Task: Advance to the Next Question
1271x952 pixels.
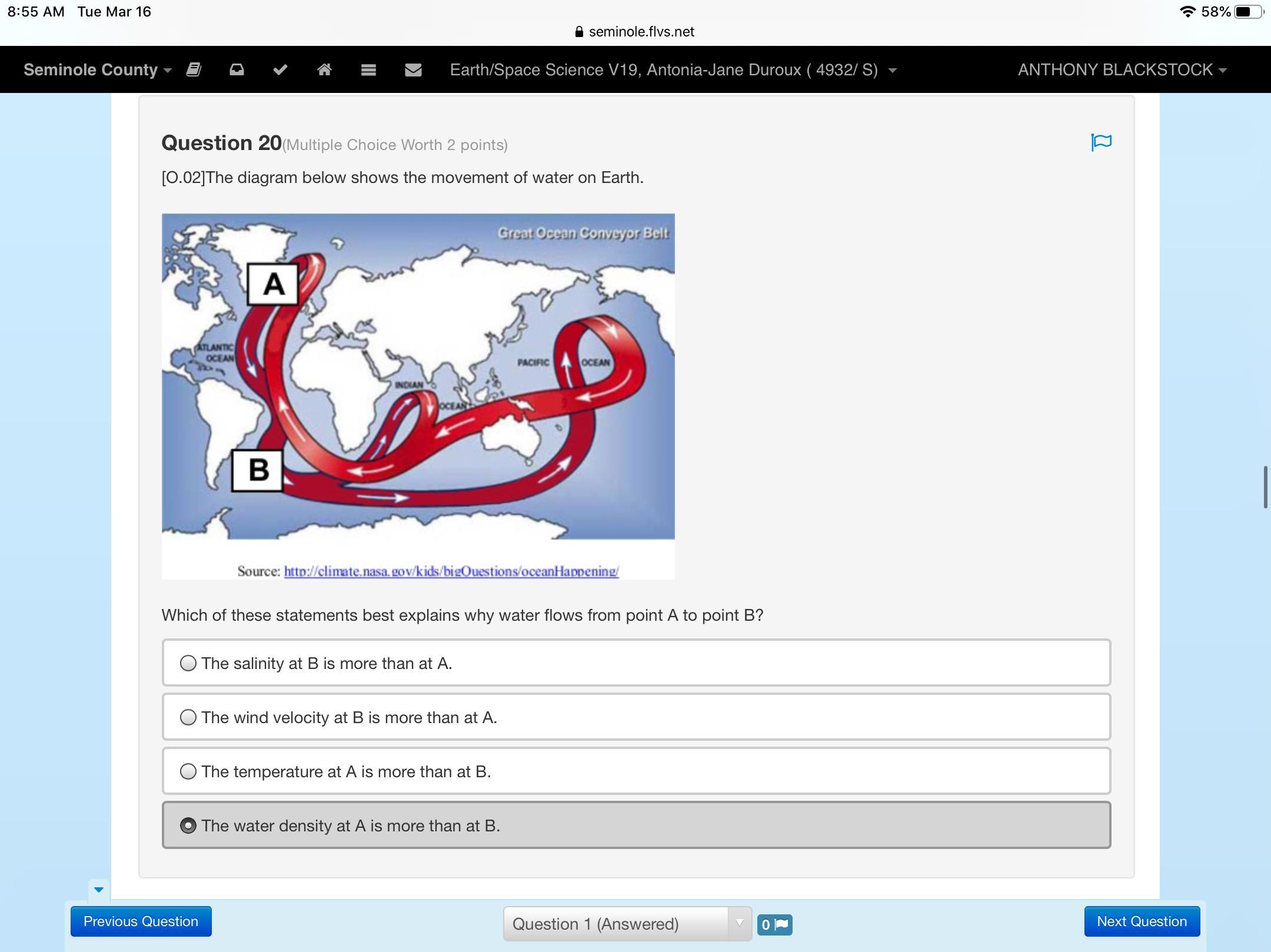Action: pyautogui.click(x=1142, y=921)
